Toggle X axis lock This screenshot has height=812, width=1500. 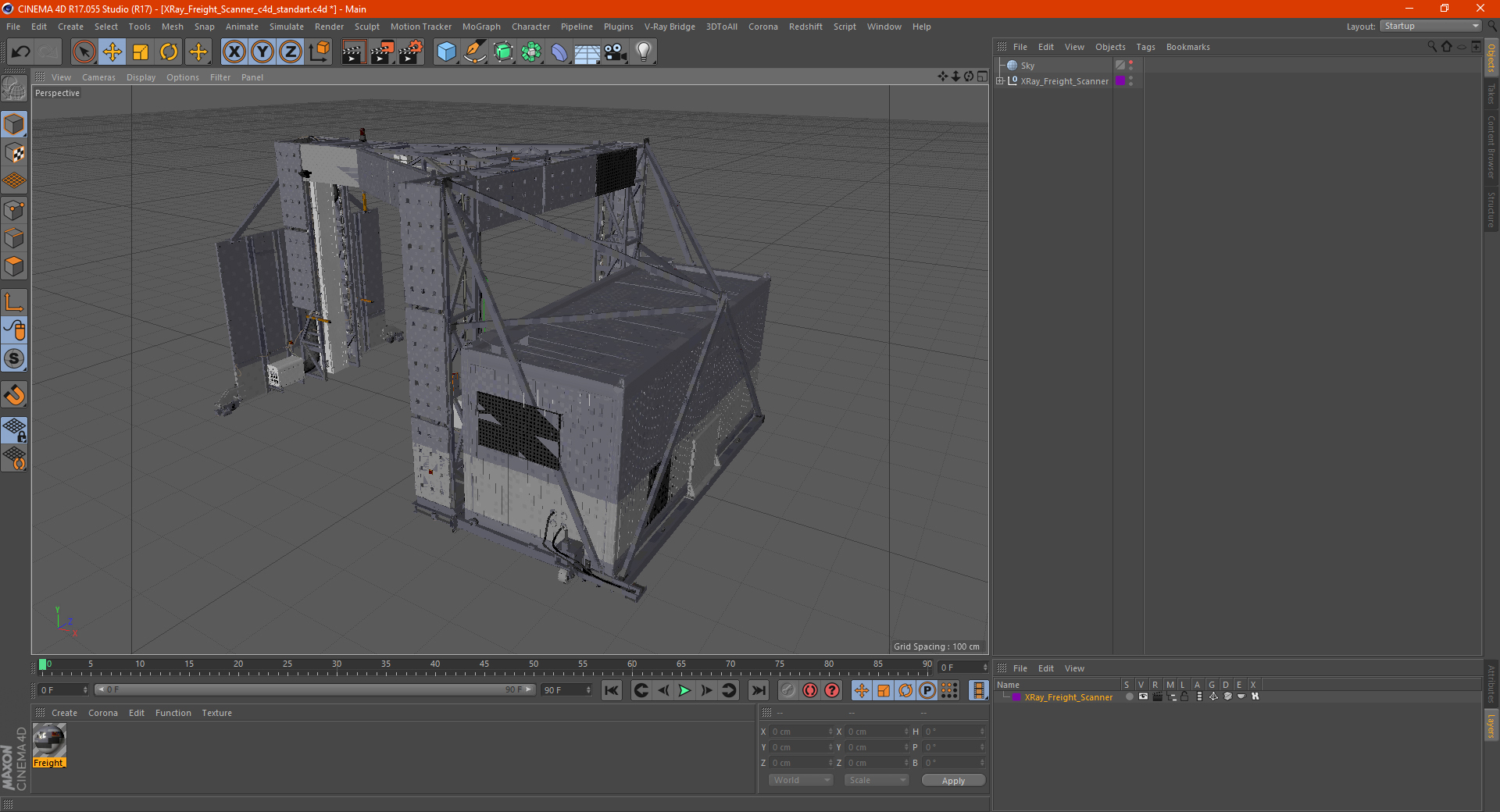tap(234, 52)
